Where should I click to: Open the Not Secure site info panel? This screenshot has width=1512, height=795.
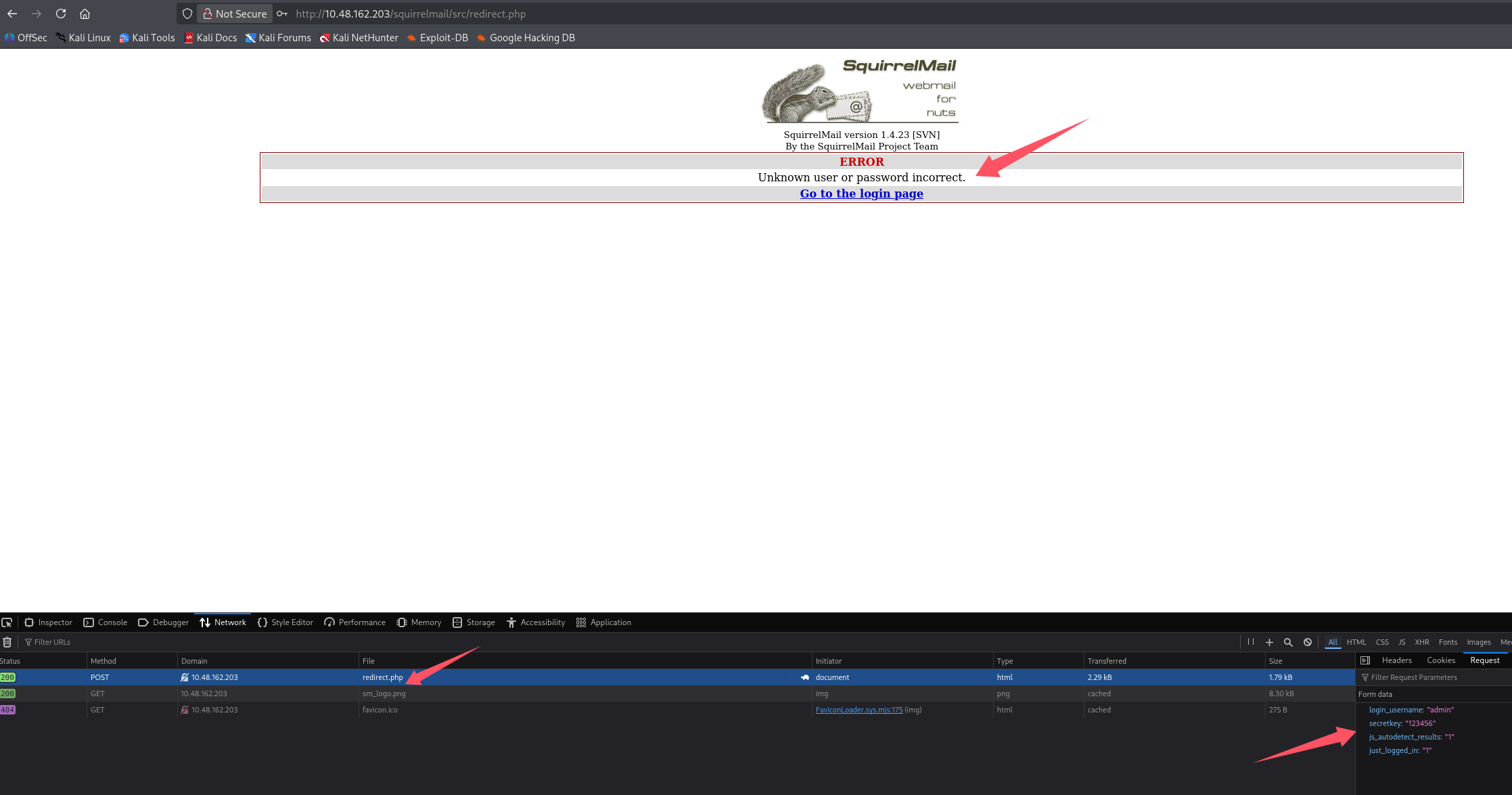(x=235, y=14)
